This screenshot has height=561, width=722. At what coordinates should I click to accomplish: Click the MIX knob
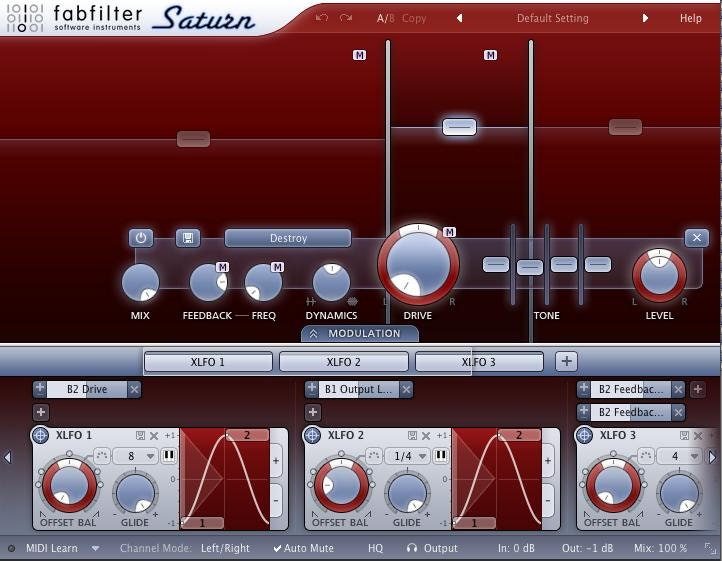[140, 282]
